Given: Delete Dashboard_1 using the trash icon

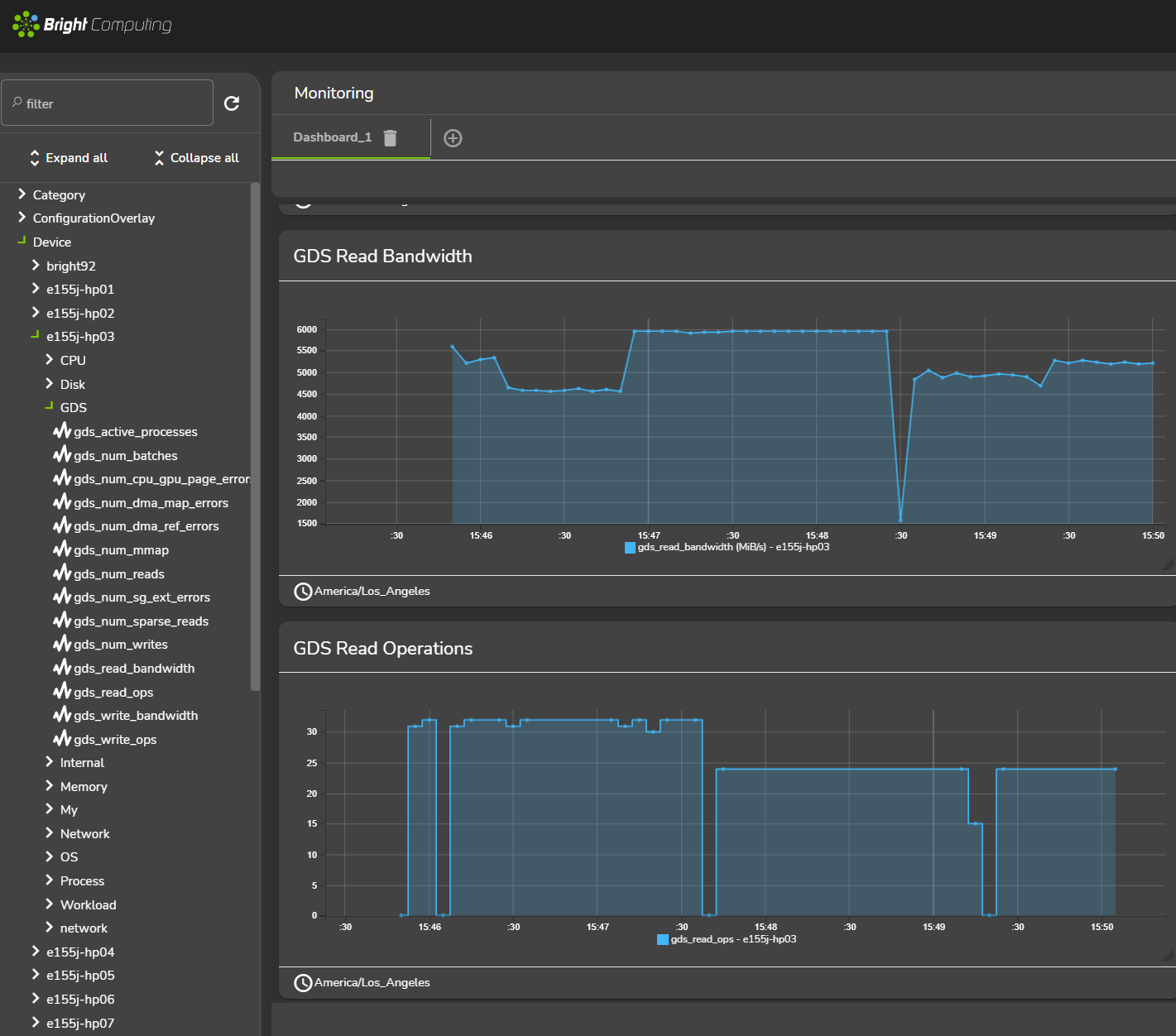Looking at the screenshot, I should click(391, 138).
